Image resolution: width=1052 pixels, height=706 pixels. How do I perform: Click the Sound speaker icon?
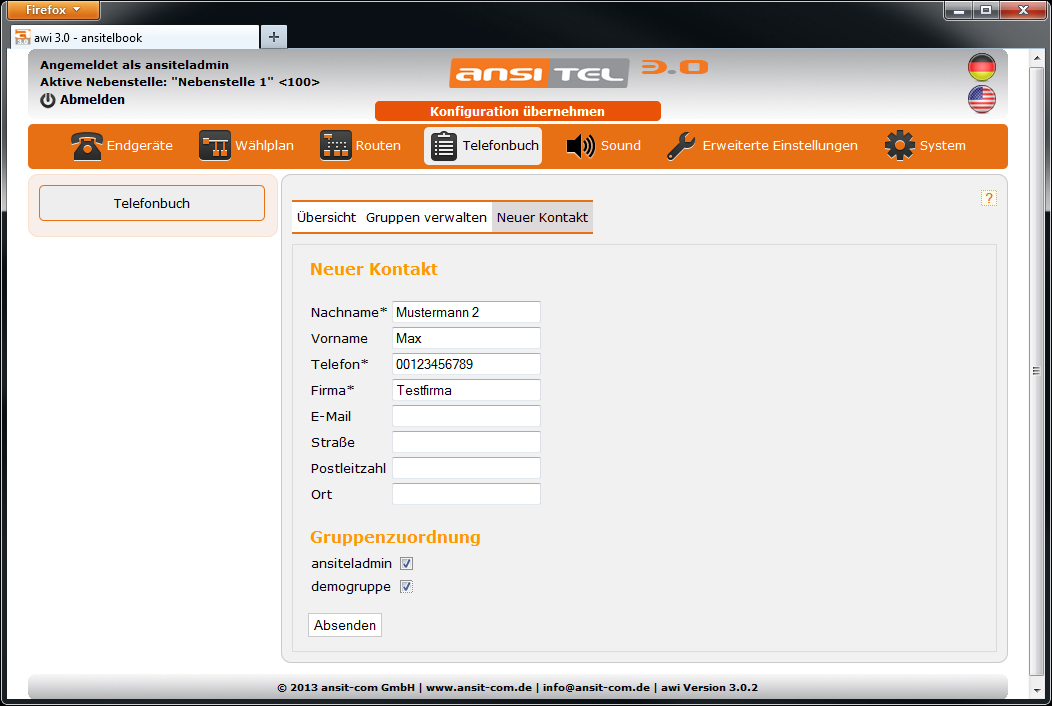click(580, 146)
